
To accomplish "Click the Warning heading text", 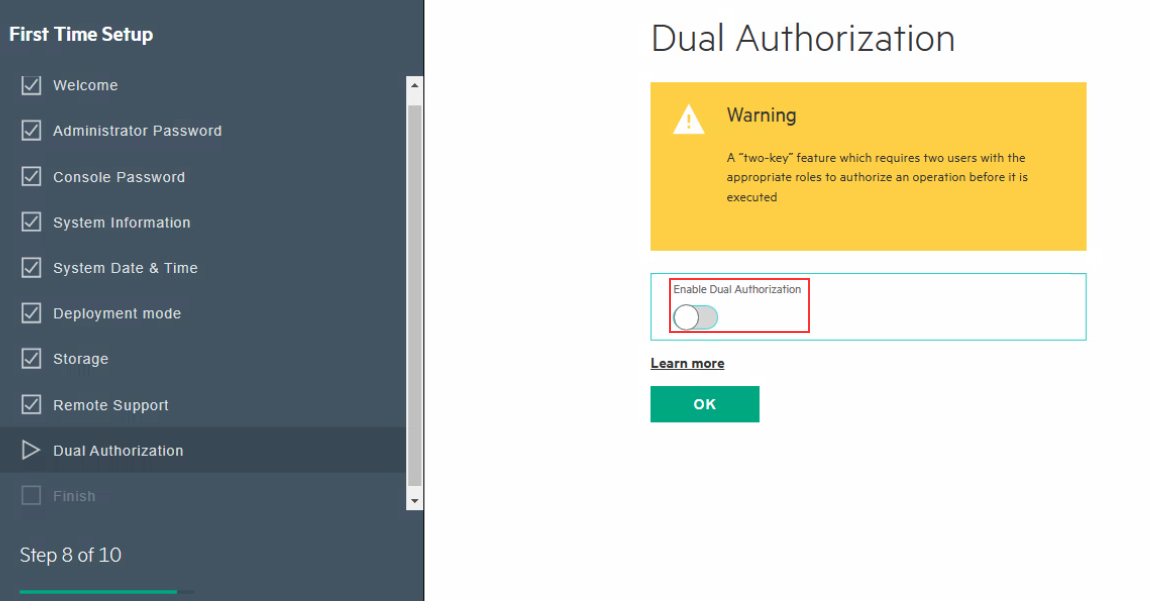I will coord(761,115).
